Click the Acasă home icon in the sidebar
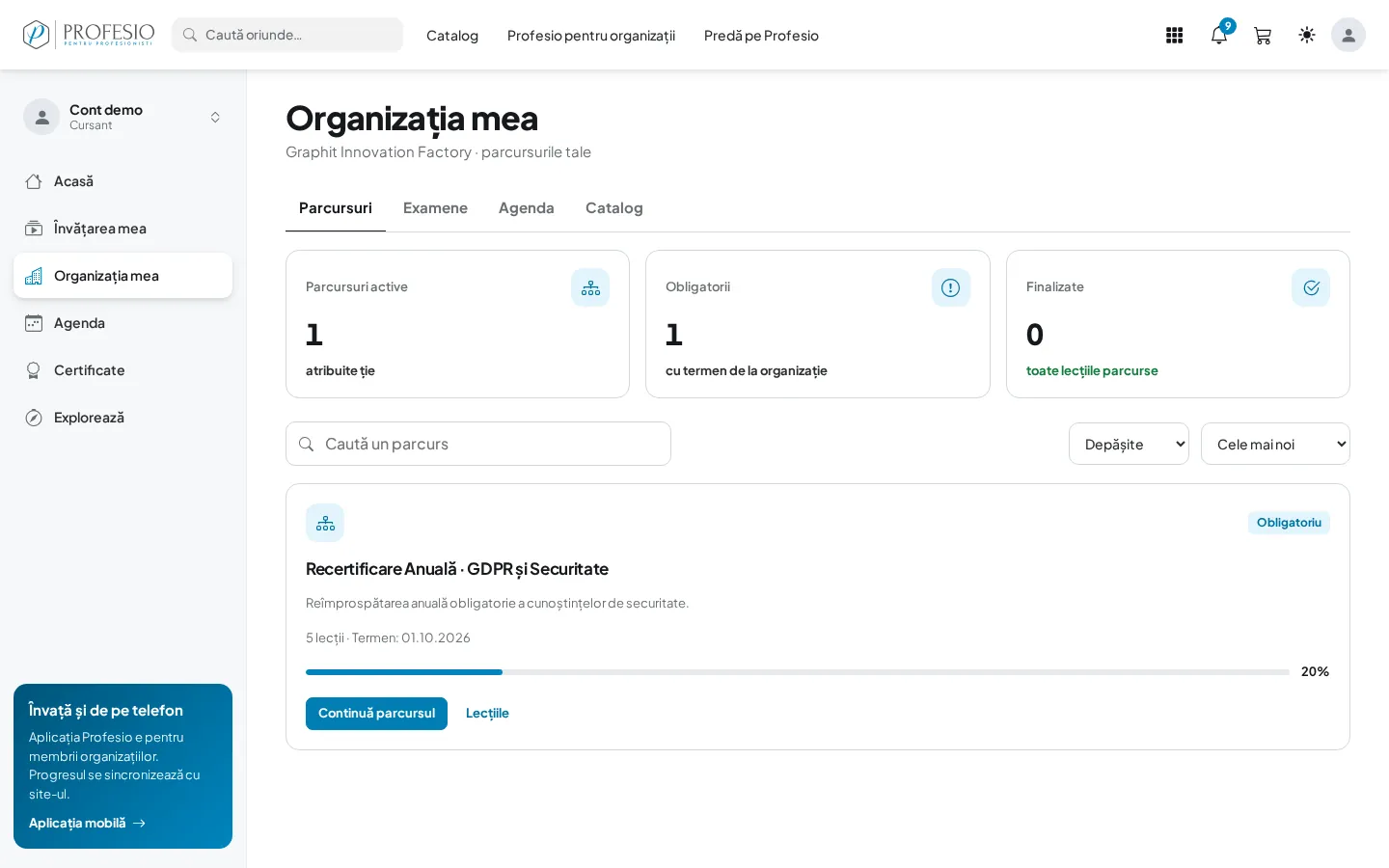The image size is (1389, 868). click(34, 181)
